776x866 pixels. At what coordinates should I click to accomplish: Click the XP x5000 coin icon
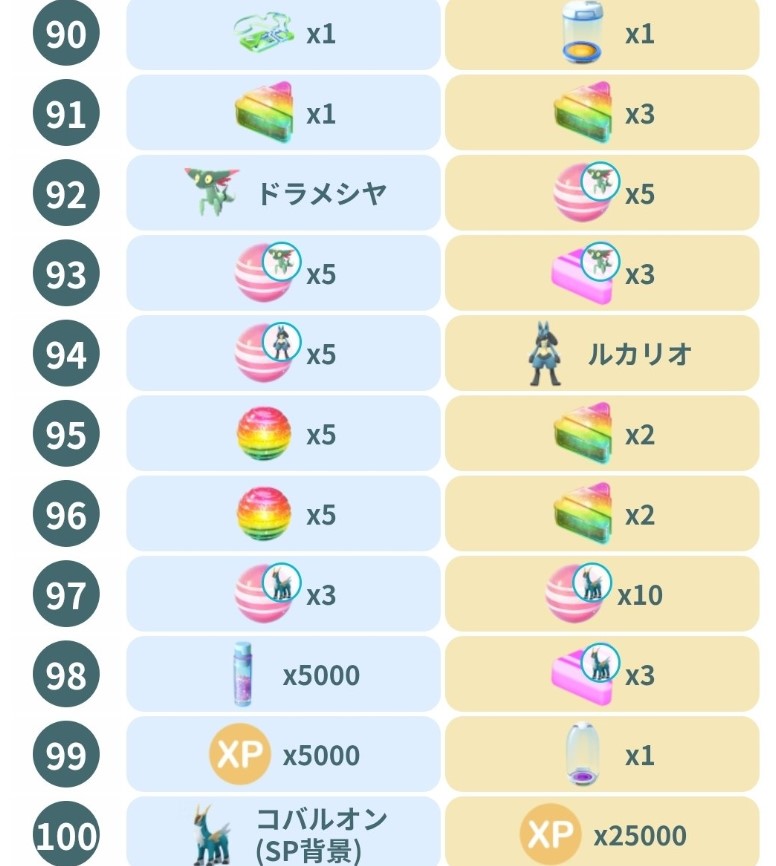pos(239,755)
